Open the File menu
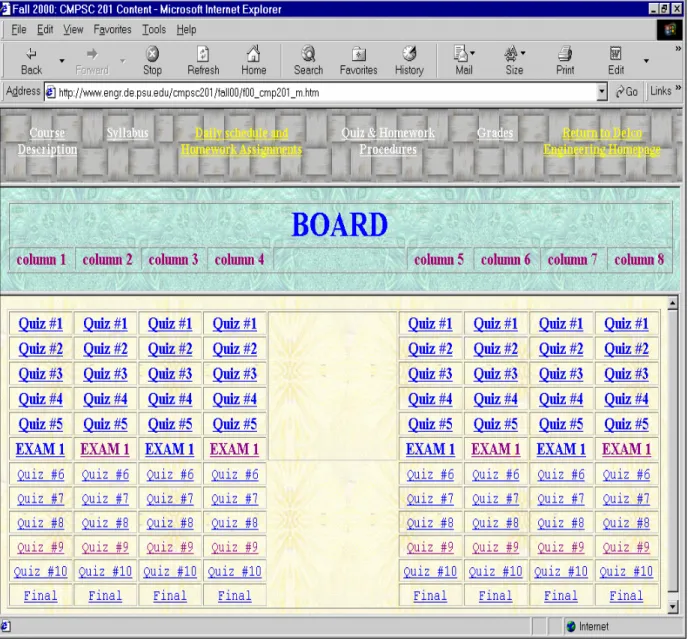 (x=19, y=29)
